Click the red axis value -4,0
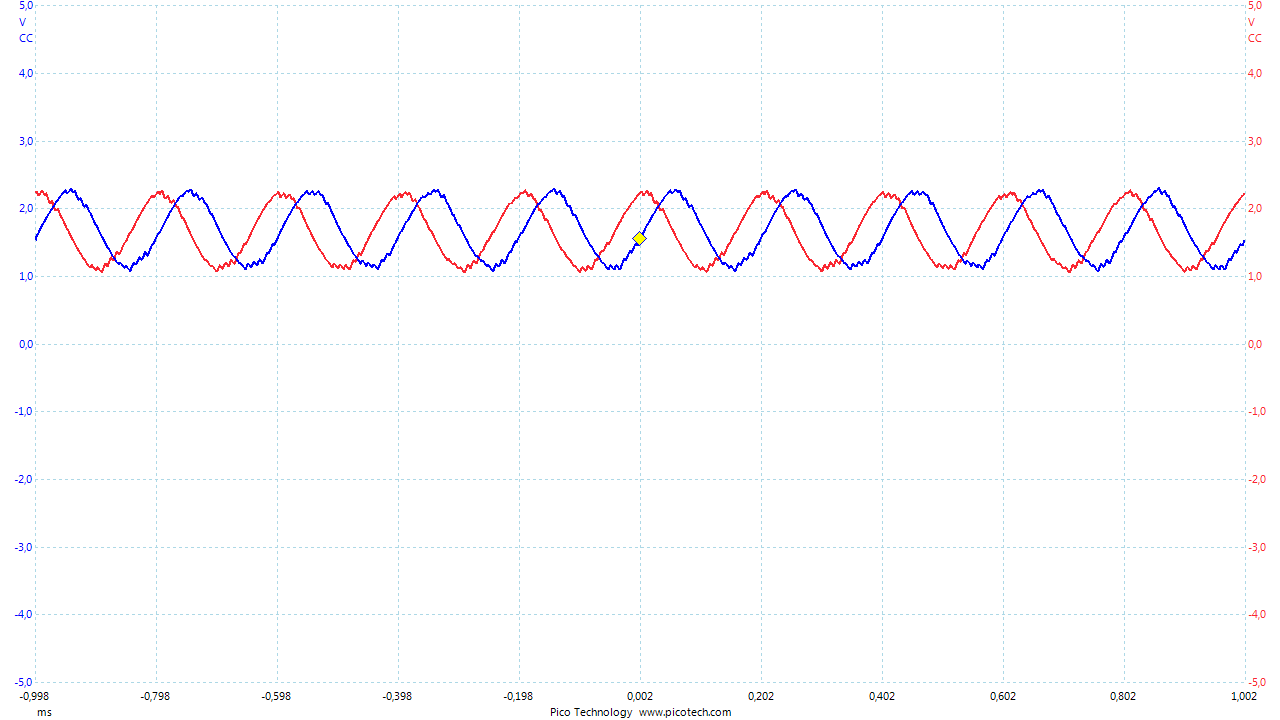Image resolution: width=1280 pixels, height=720 pixels. (x=1256, y=614)
